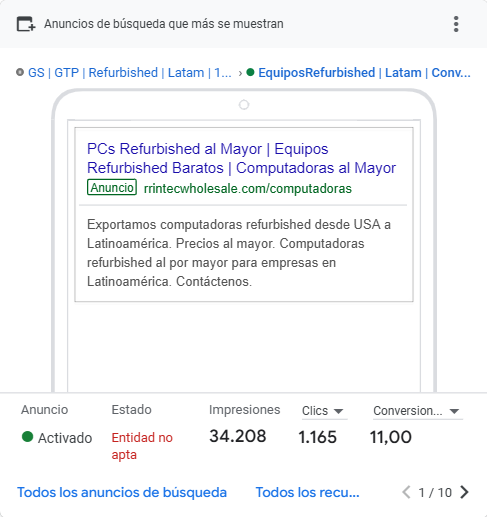Open ad group EquiposRefurbished | Latam | Conv...

364,73
